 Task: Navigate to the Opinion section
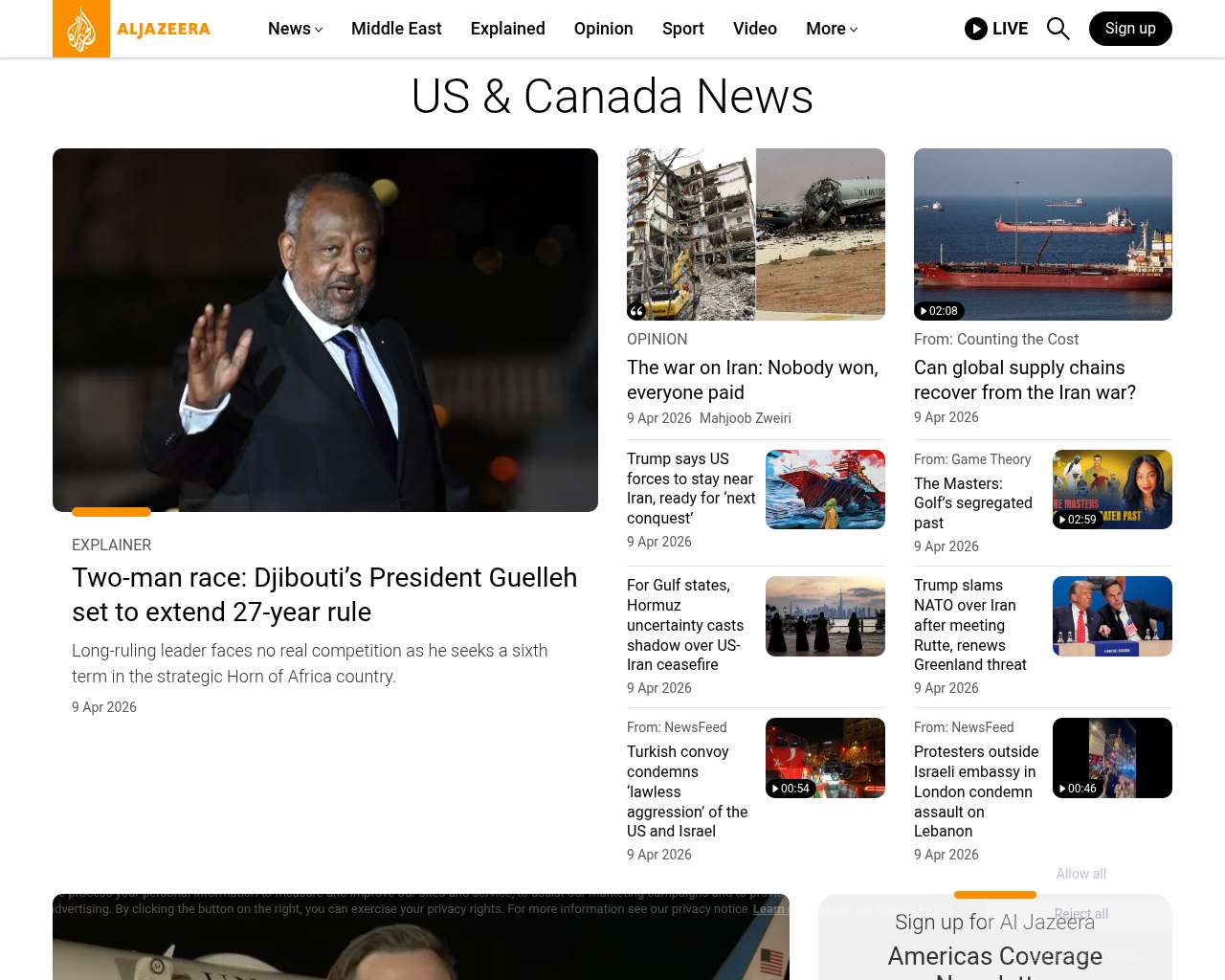[604, 29]
